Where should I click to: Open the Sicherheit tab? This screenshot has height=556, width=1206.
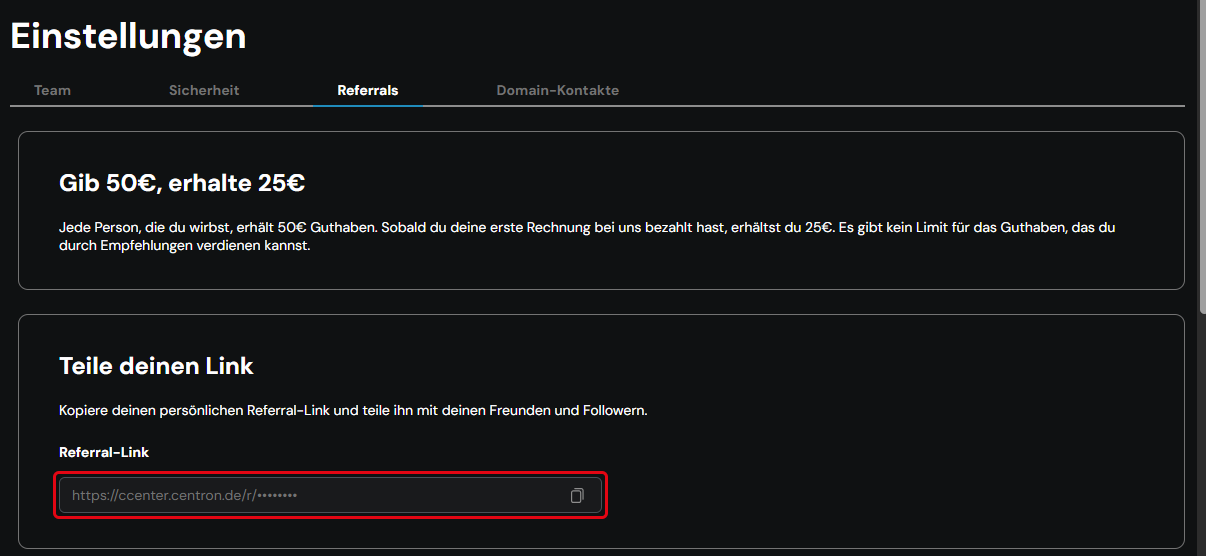point(204,90)
